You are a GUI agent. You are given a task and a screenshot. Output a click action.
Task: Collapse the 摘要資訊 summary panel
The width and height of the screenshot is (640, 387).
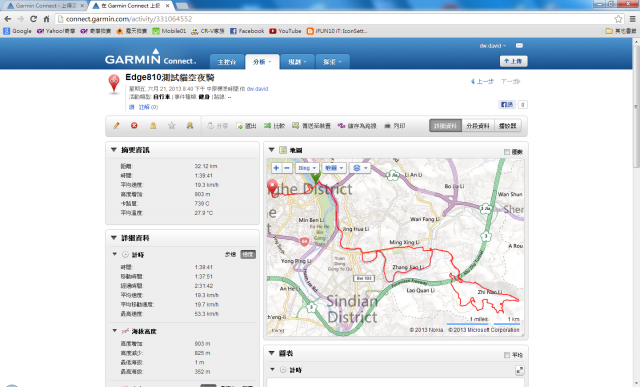(x=114, y=150)
